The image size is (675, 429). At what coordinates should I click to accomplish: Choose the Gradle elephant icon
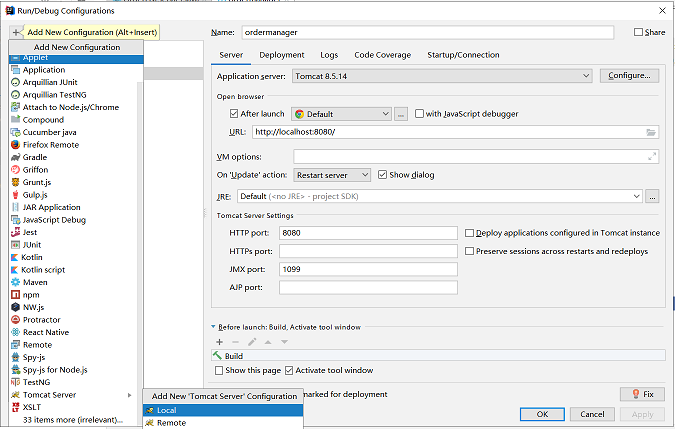point(15,157)
